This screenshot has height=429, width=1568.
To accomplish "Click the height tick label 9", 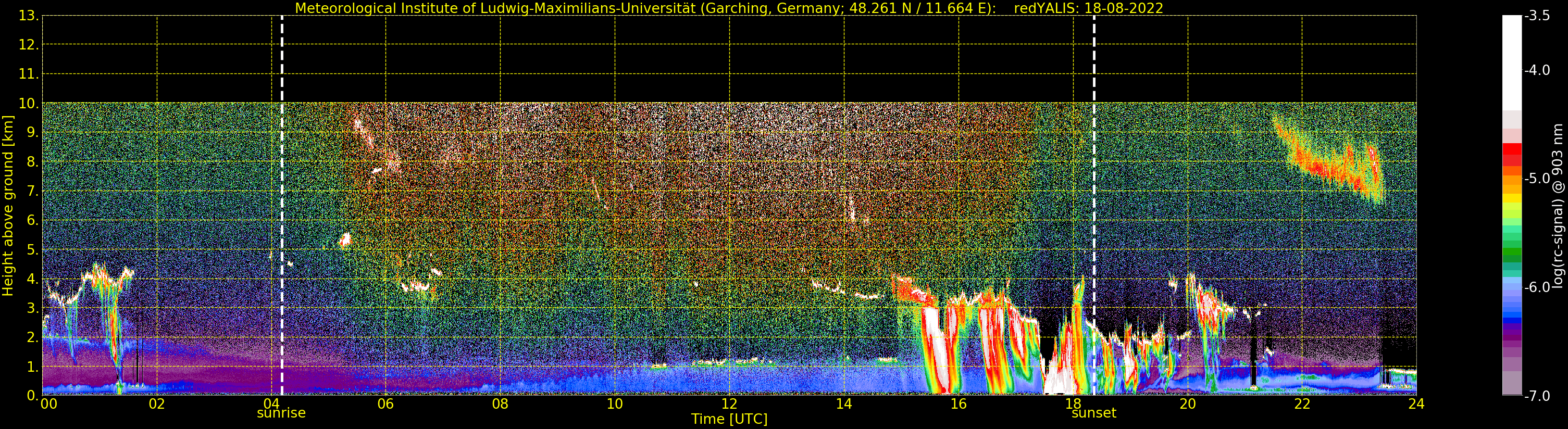I will pyautogui.click(x=32, y=133).
